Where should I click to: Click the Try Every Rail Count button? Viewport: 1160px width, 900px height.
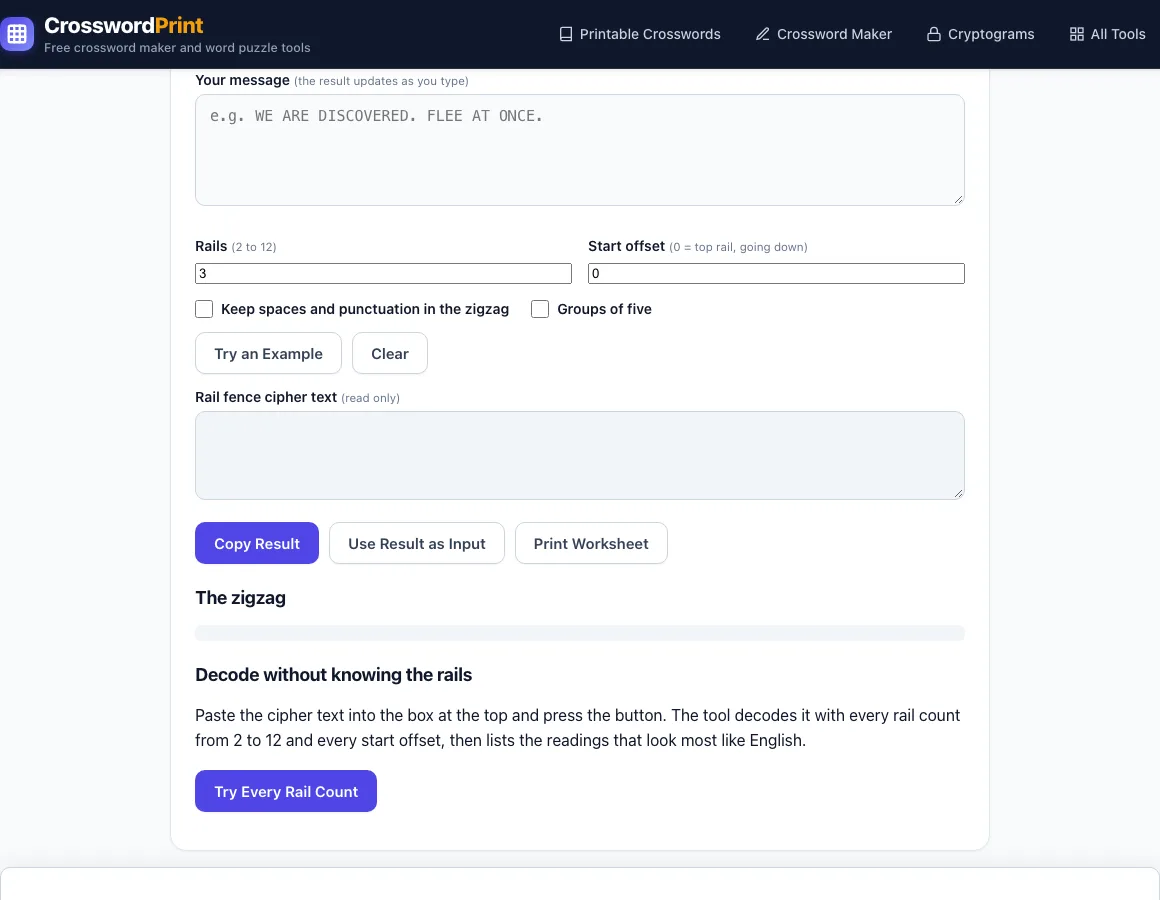[286, 791]
